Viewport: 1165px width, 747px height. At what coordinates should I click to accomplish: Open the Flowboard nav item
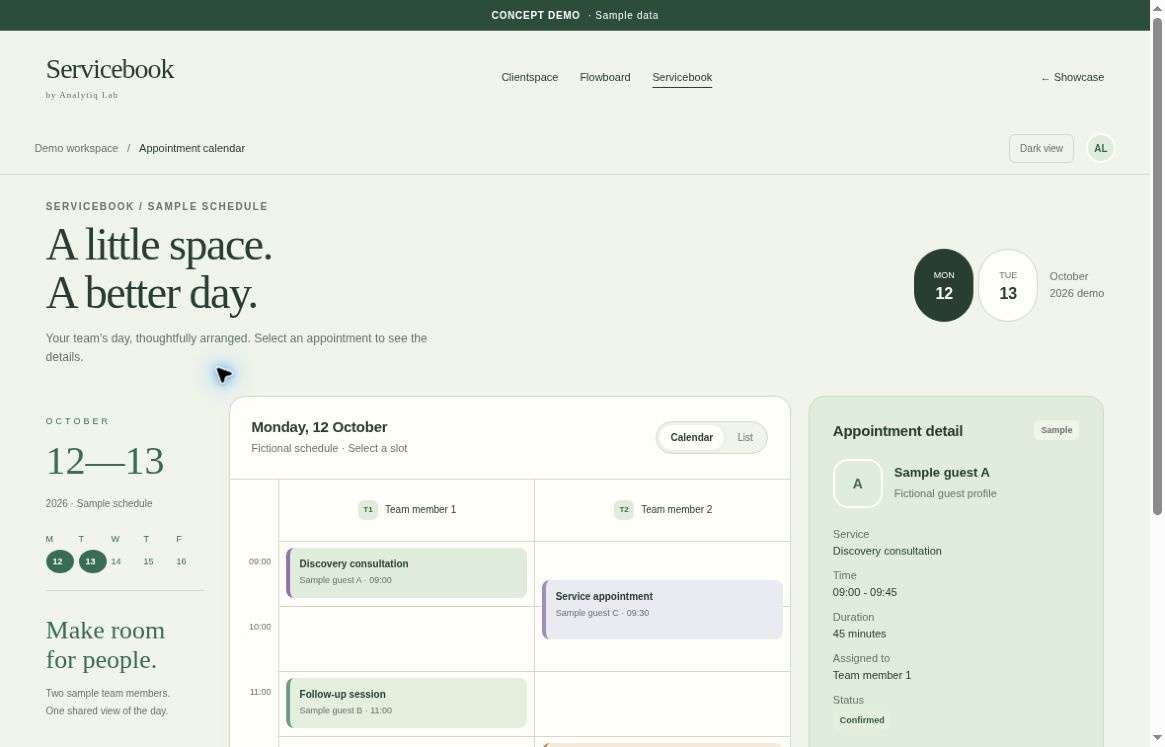(x=605, y=77)
